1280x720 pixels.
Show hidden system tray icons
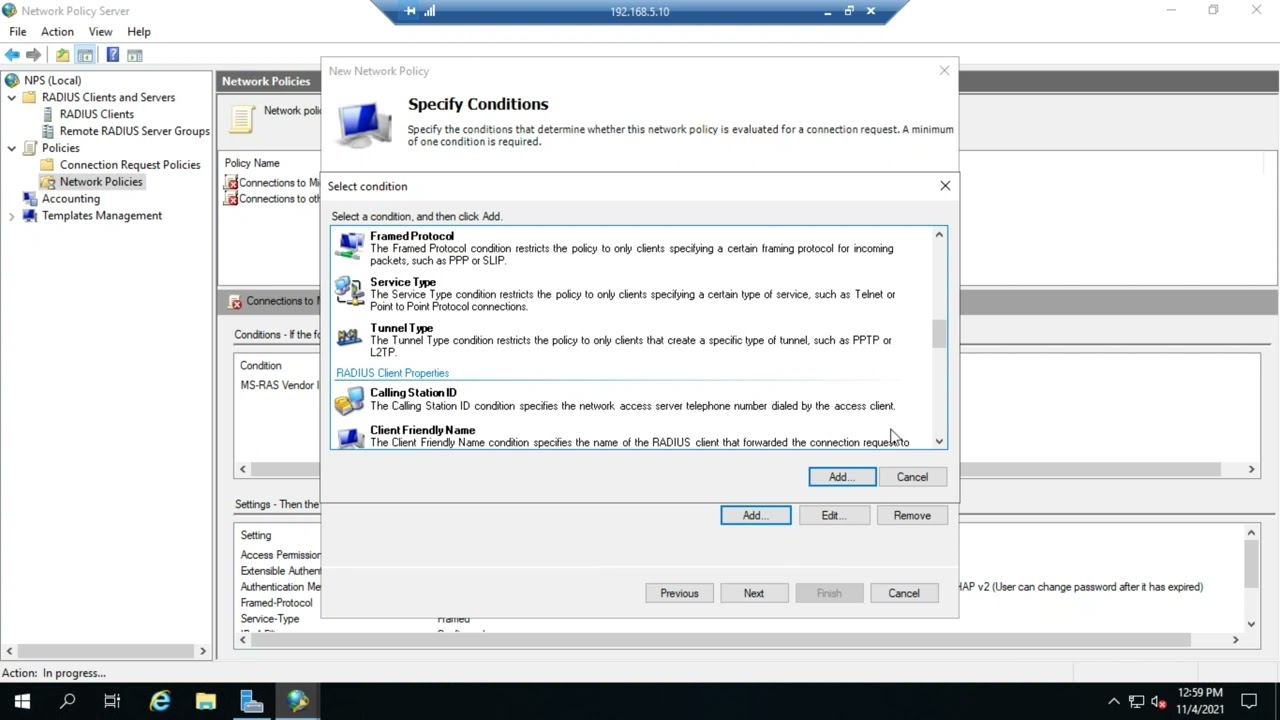(1114, 702)
